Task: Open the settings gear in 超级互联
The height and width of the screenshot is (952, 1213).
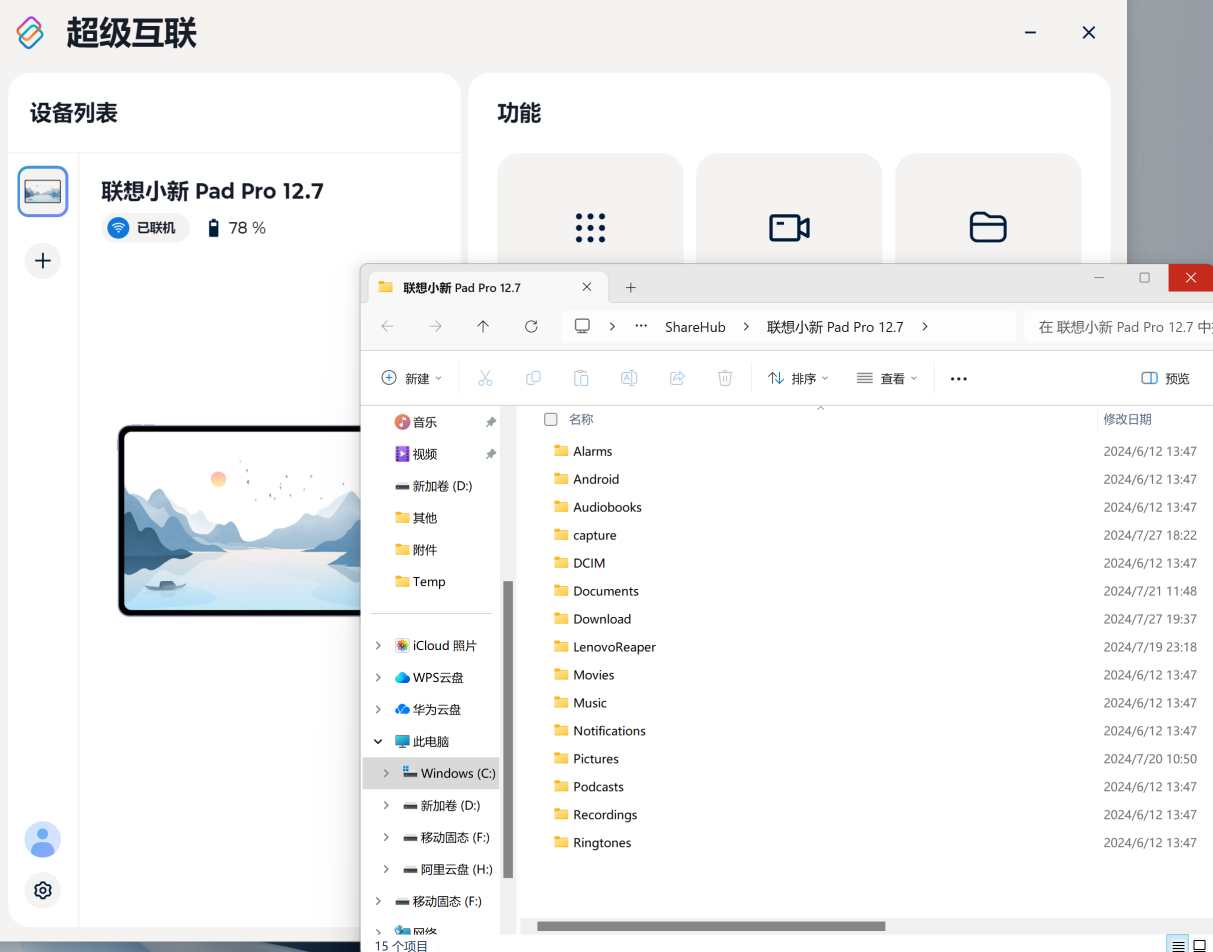Action: click(43, 890)
